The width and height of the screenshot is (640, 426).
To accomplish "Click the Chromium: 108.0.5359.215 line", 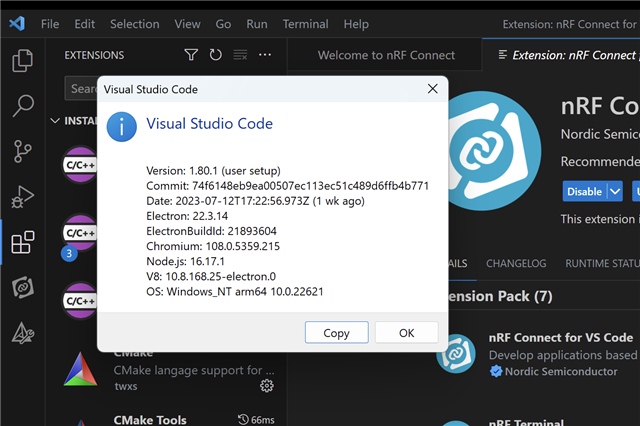I will [213, 246].
